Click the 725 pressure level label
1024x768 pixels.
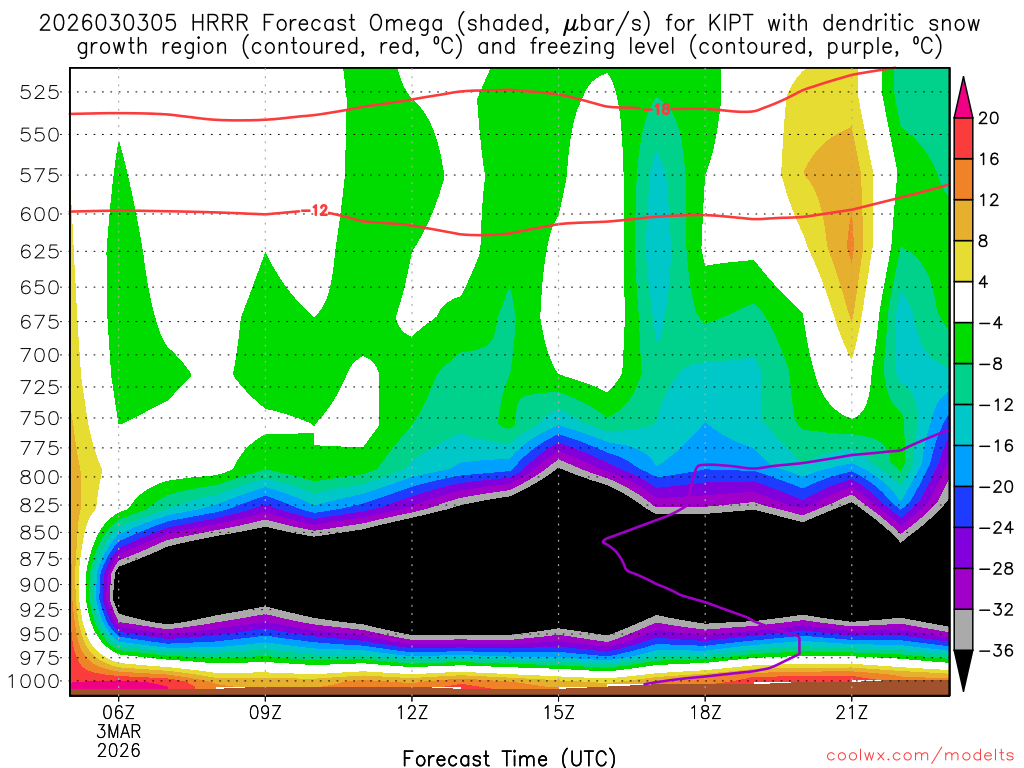point(40,387)
